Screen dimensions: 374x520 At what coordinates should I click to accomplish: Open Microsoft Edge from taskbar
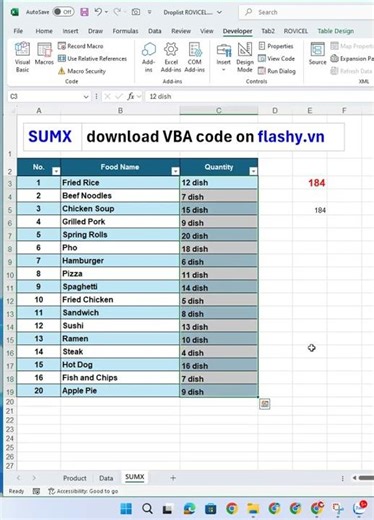click(x=189, y=509)
